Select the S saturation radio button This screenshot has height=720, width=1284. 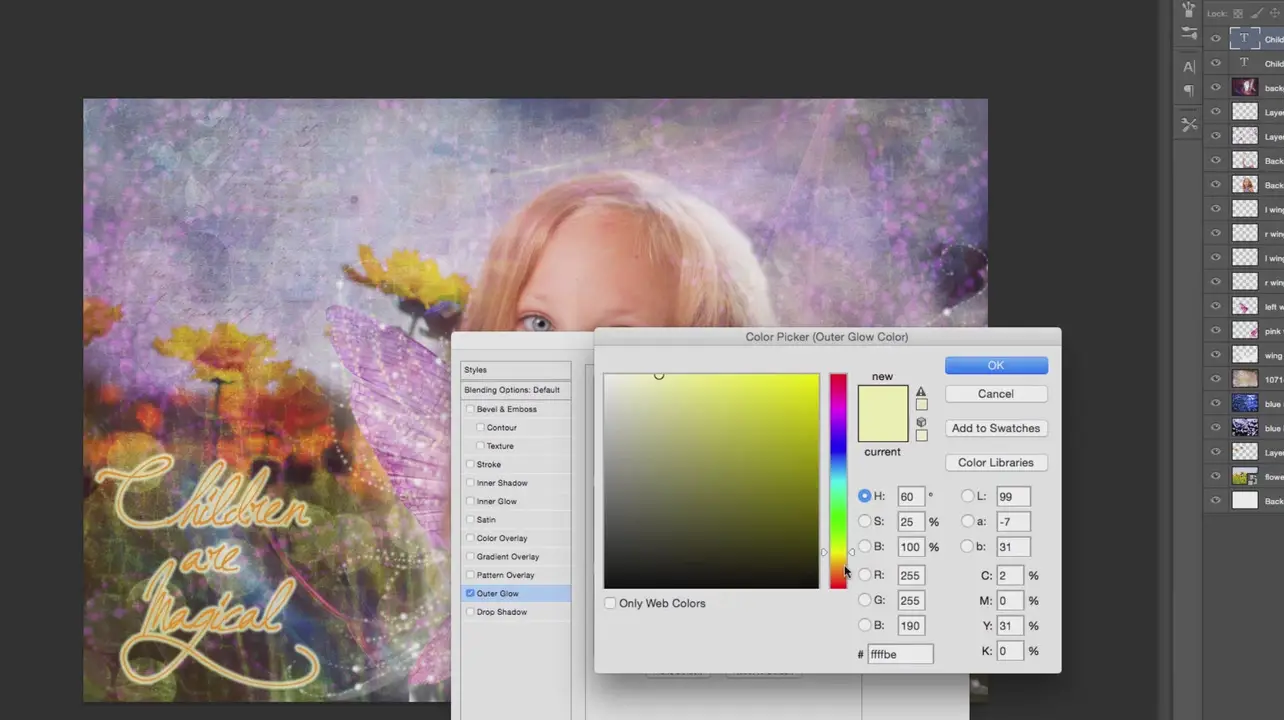pyautogui.click(x=865, y=521)
